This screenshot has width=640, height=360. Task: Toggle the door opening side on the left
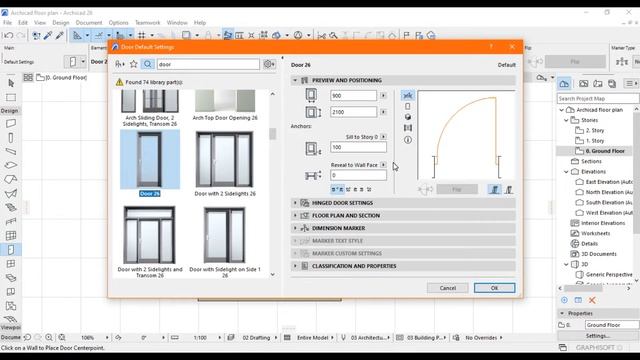pos(494,189)
